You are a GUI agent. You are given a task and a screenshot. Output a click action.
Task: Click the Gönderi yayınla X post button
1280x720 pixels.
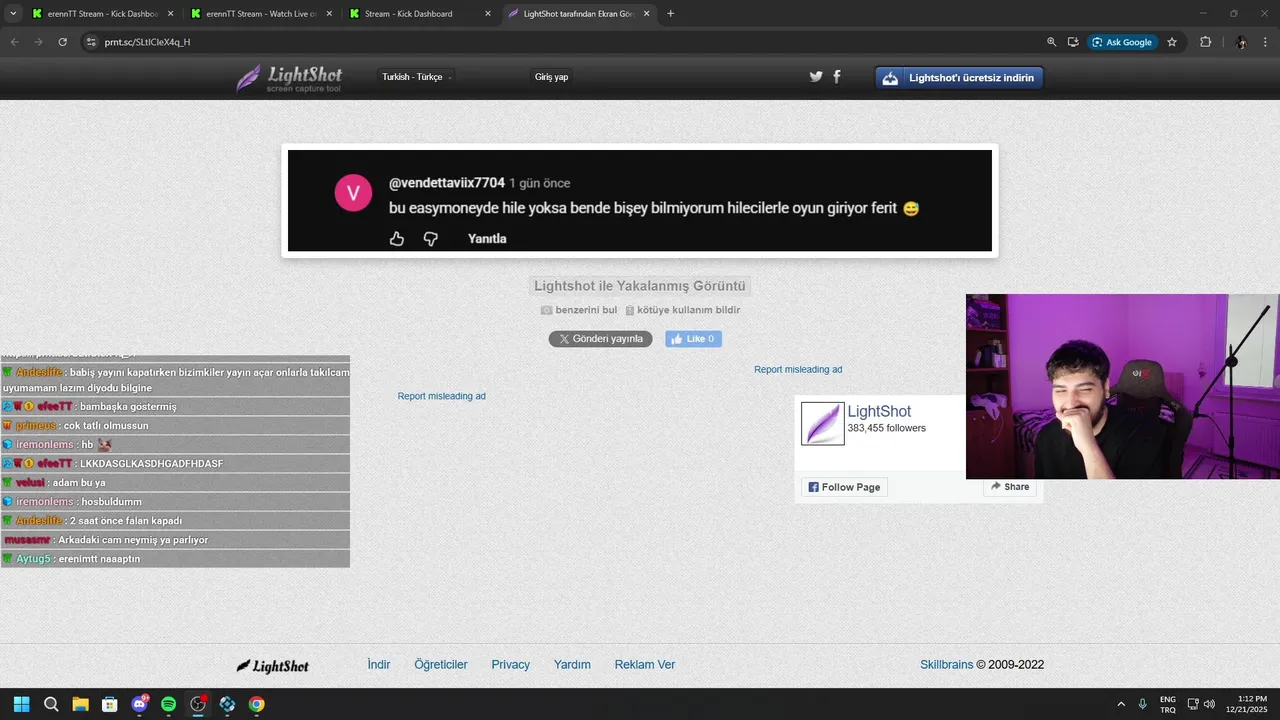(600, 339)
